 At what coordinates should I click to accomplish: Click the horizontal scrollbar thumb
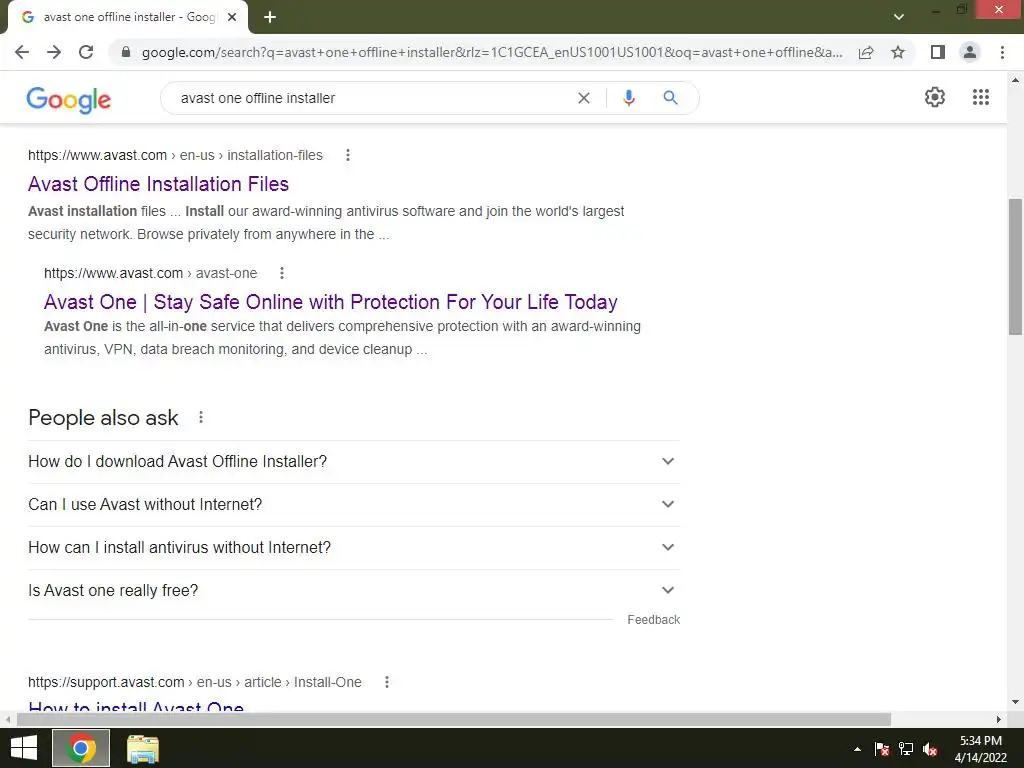pos(453,719)
